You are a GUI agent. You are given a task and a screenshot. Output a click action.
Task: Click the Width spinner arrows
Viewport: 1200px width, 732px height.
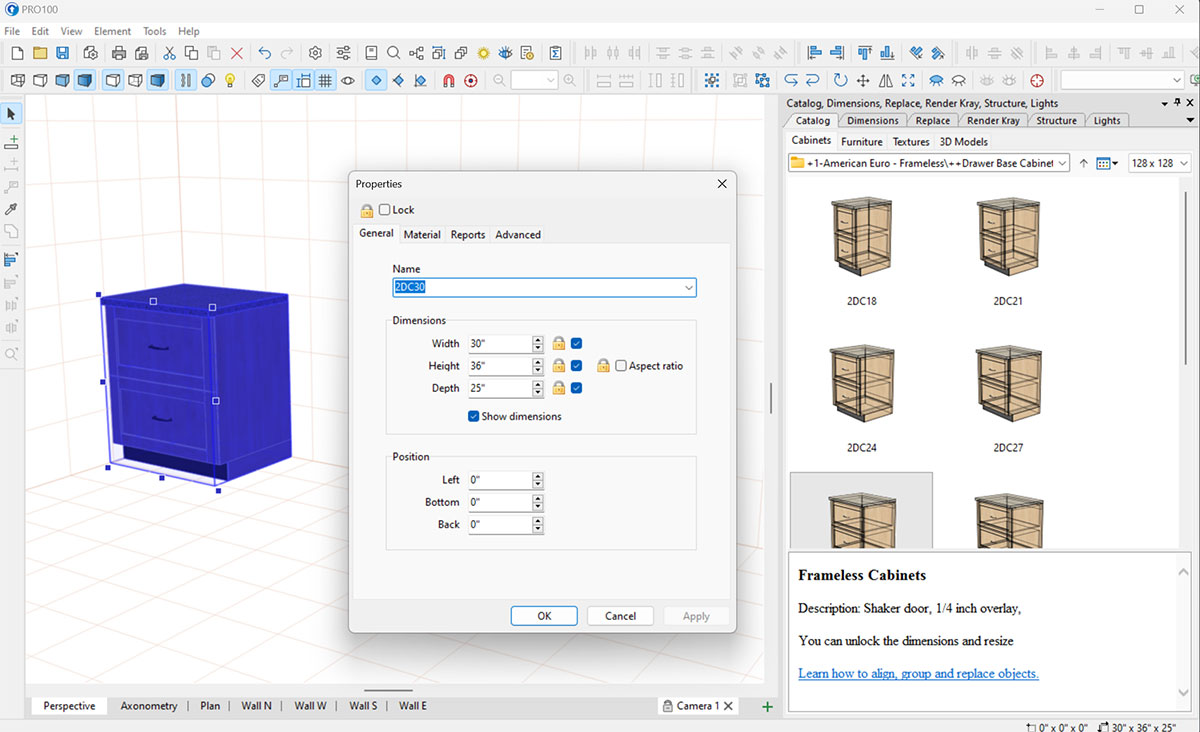[x=538, y=343]
